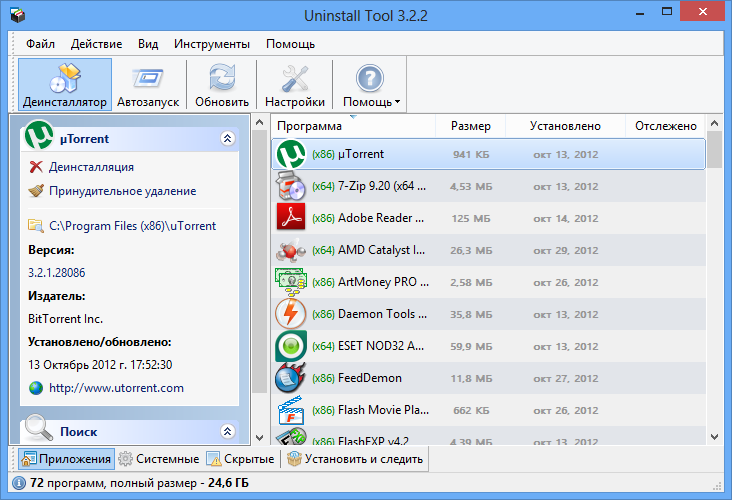The width and height of the screenshot is (732, 500).
Task: Click version number 3.2.1.28086
Action: click(x=56, y=273)
